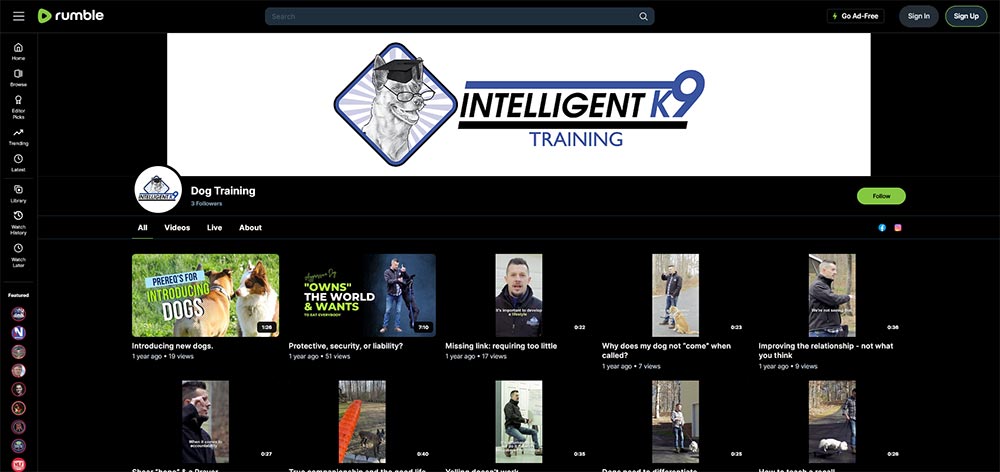
Task: Click the "1 year ago • 51 views" text
Action: pos(320,357)
